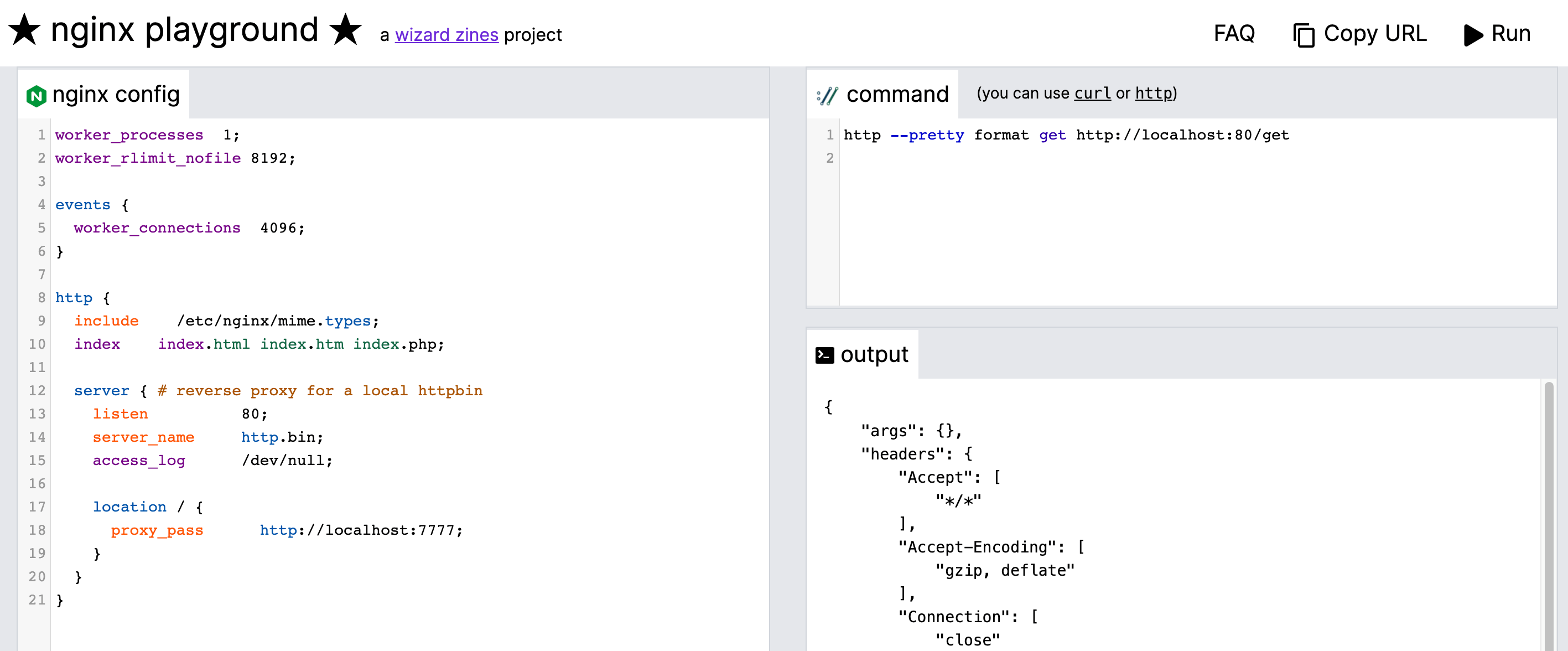Follow the http help link
This screenshot has width=1568, height=651.
[1153, 93]
